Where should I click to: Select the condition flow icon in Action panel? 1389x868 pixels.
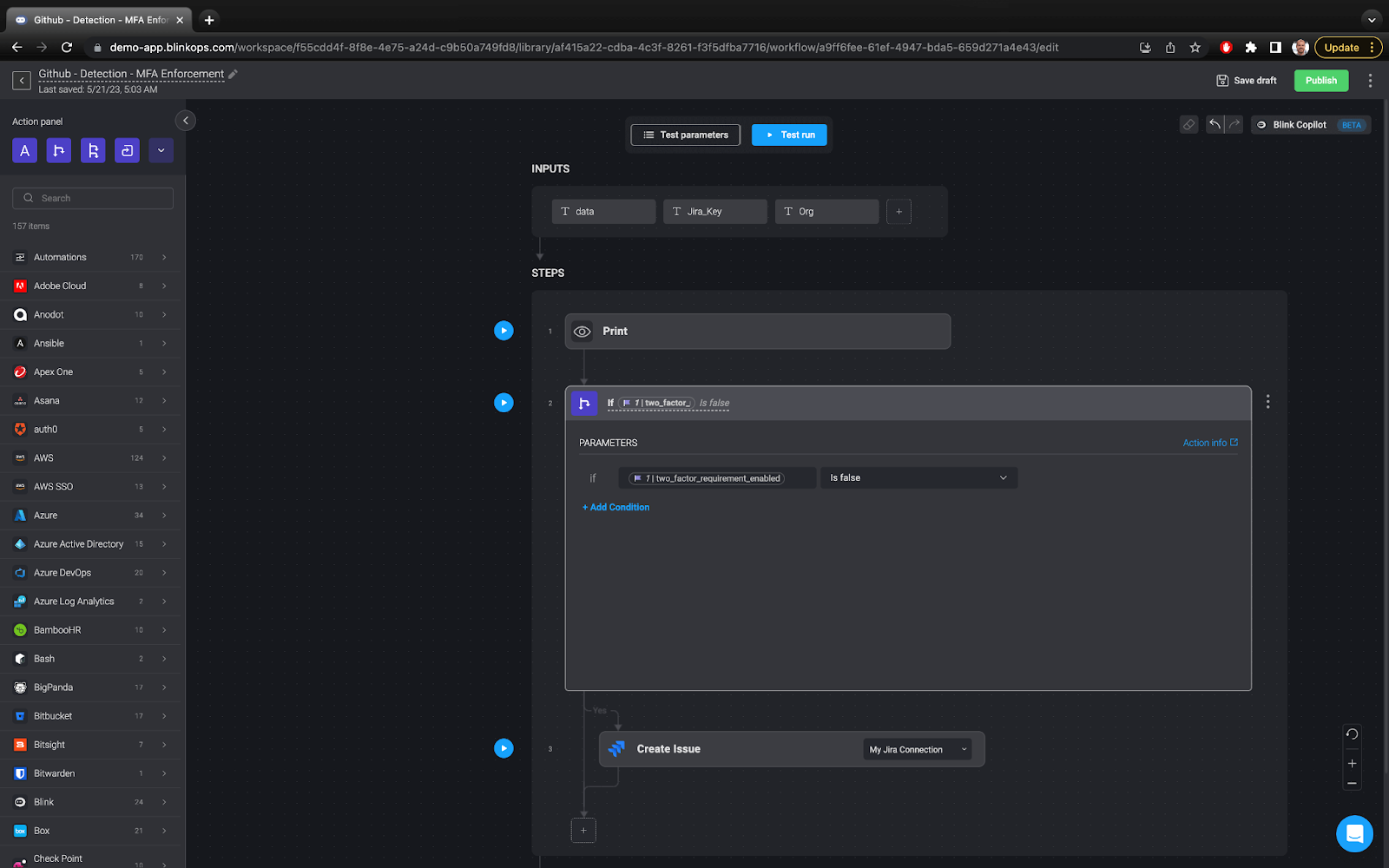[58, 149]
